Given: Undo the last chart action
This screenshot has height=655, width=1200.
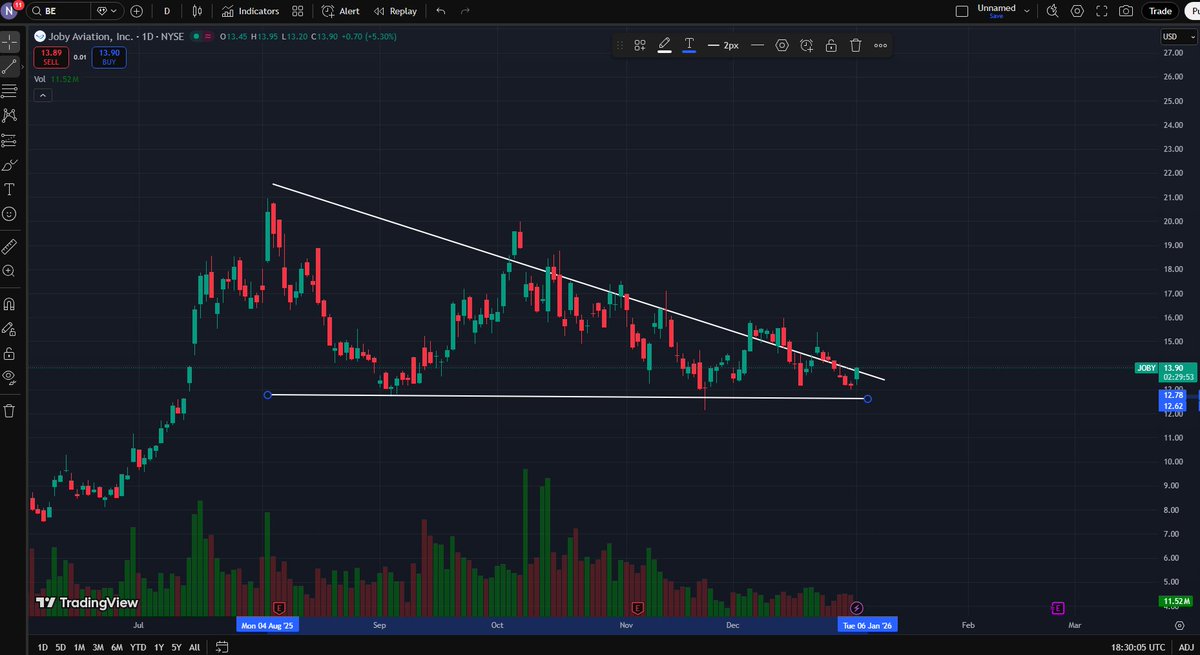Looking at the screenshot, I should coord(441,11).
